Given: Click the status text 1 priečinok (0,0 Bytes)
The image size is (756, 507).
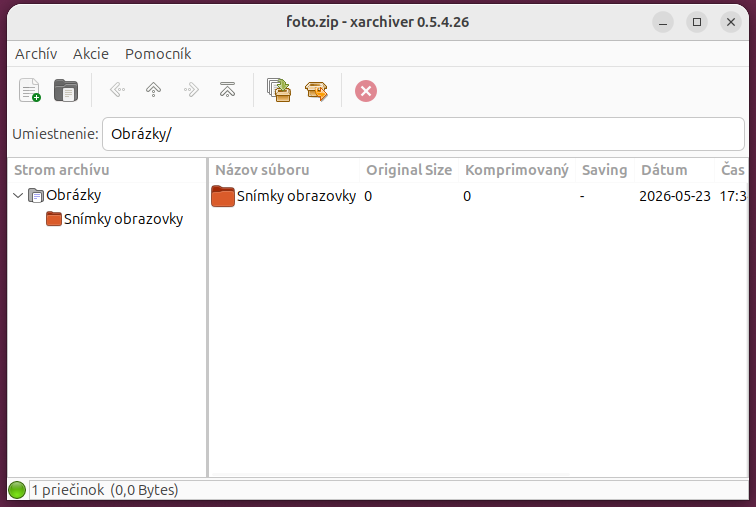Looking at the screenshot, I should [105, 490].
